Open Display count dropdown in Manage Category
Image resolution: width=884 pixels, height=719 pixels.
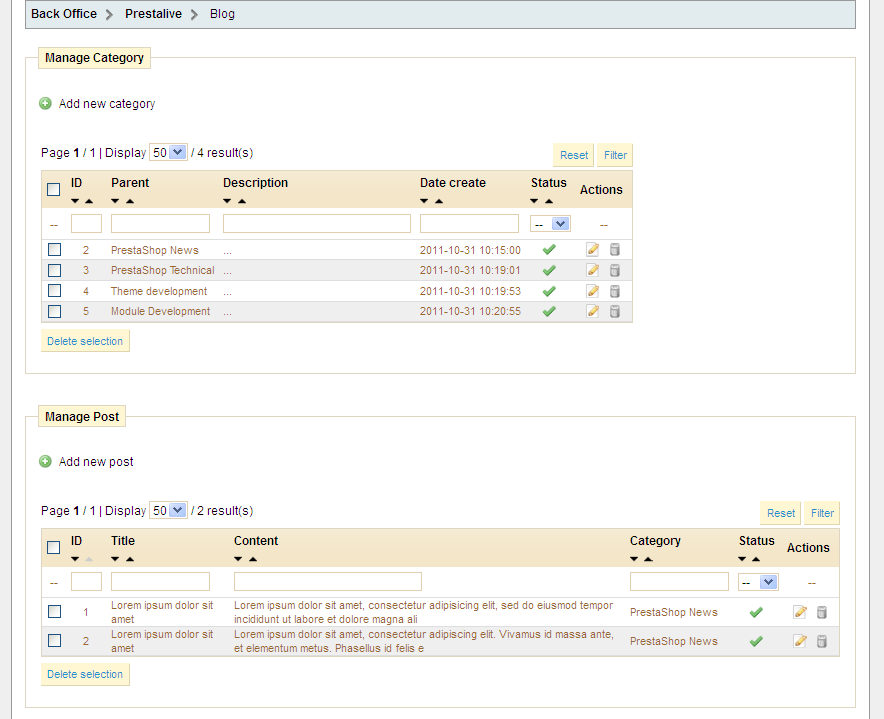point(168,153)
